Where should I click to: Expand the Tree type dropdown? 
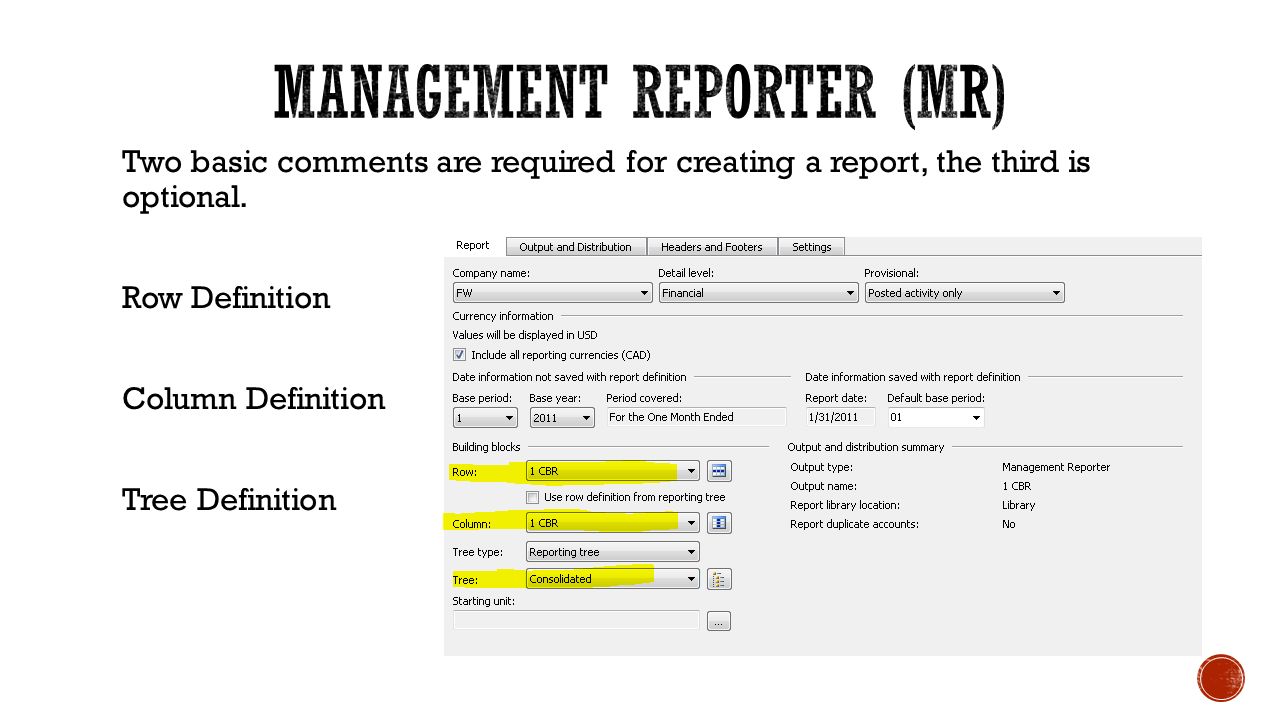613,552
